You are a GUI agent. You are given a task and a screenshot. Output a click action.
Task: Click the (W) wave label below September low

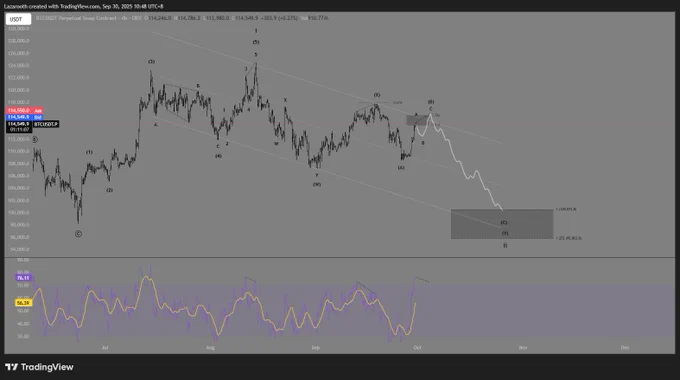pyautogui.click(x=317, y=185)
